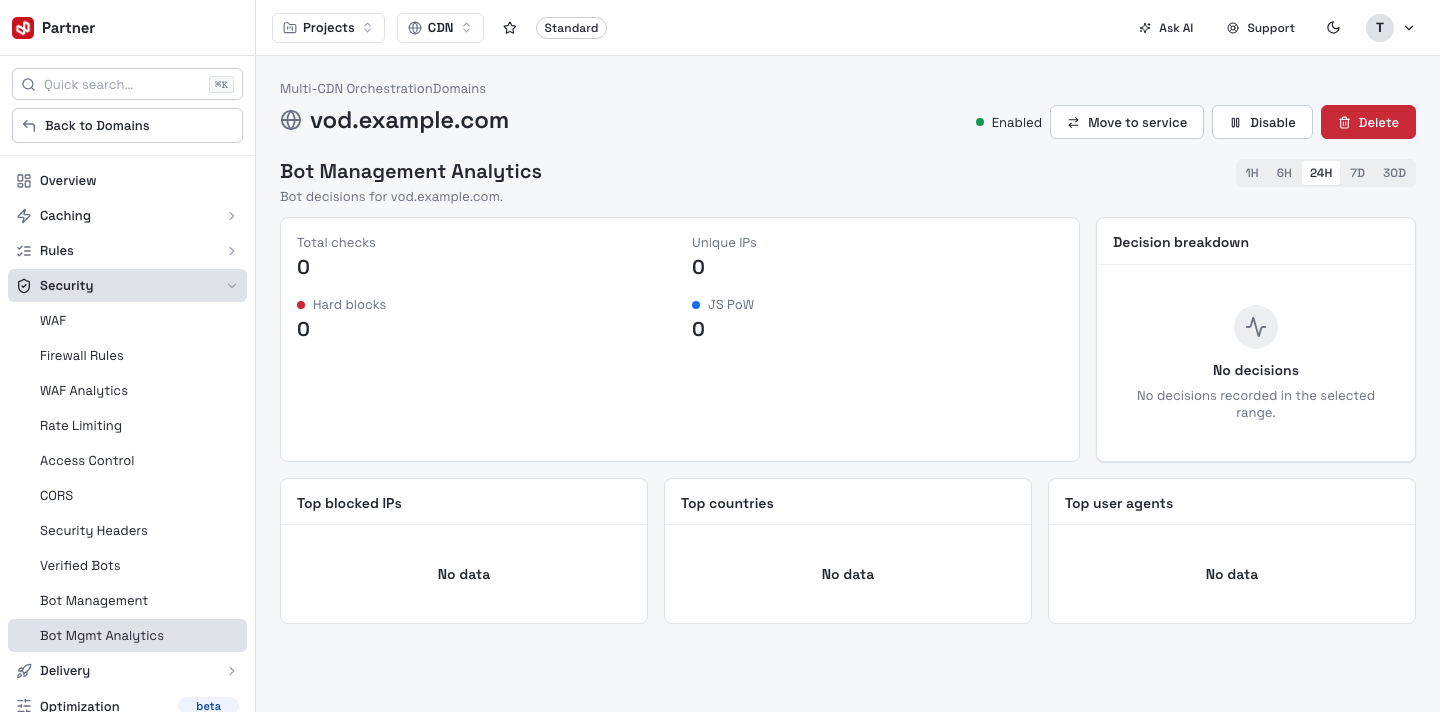Delete the domain

1368,122
